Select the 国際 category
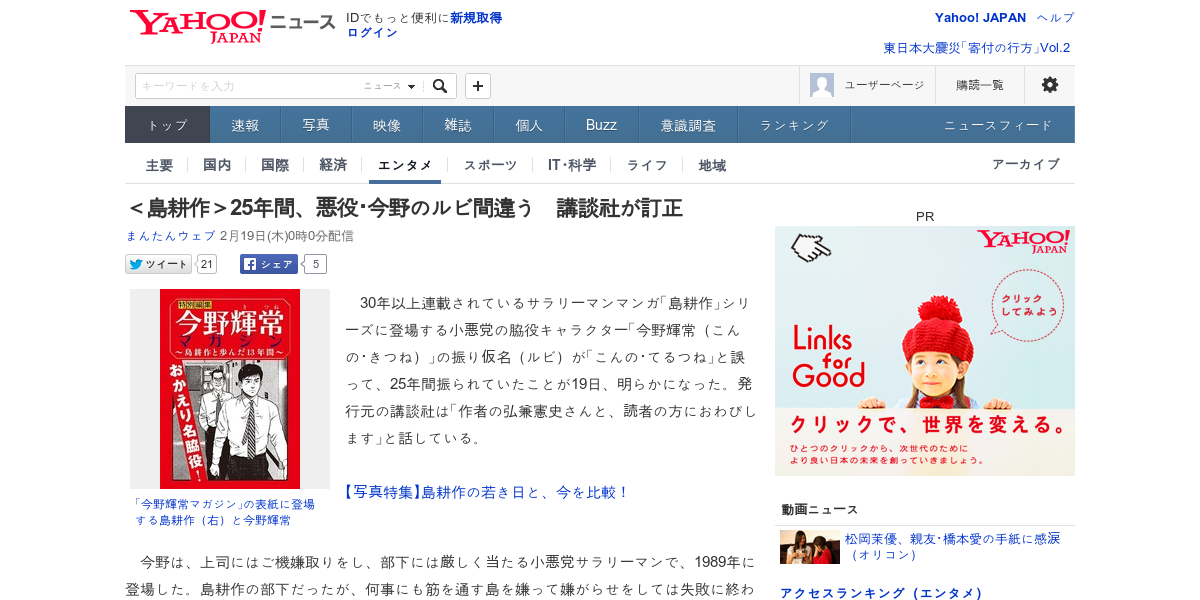1200x600 pixels. click(x=275, y=165)
